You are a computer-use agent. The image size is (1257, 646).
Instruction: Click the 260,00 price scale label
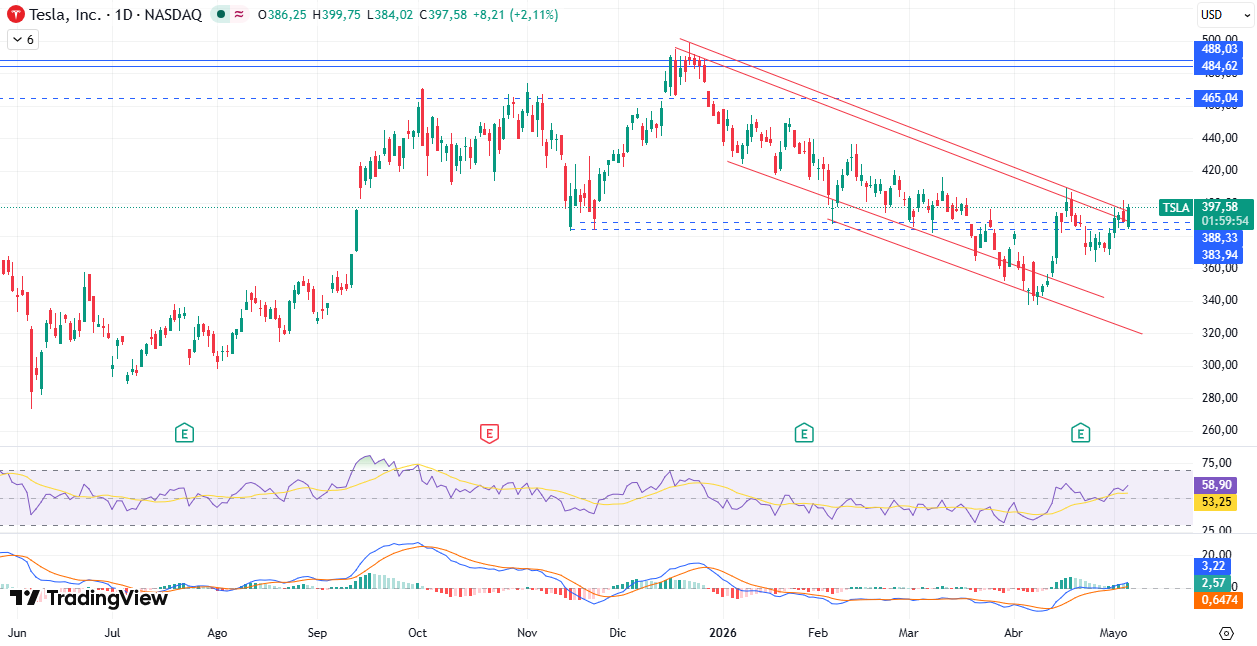pos(1219,430)
